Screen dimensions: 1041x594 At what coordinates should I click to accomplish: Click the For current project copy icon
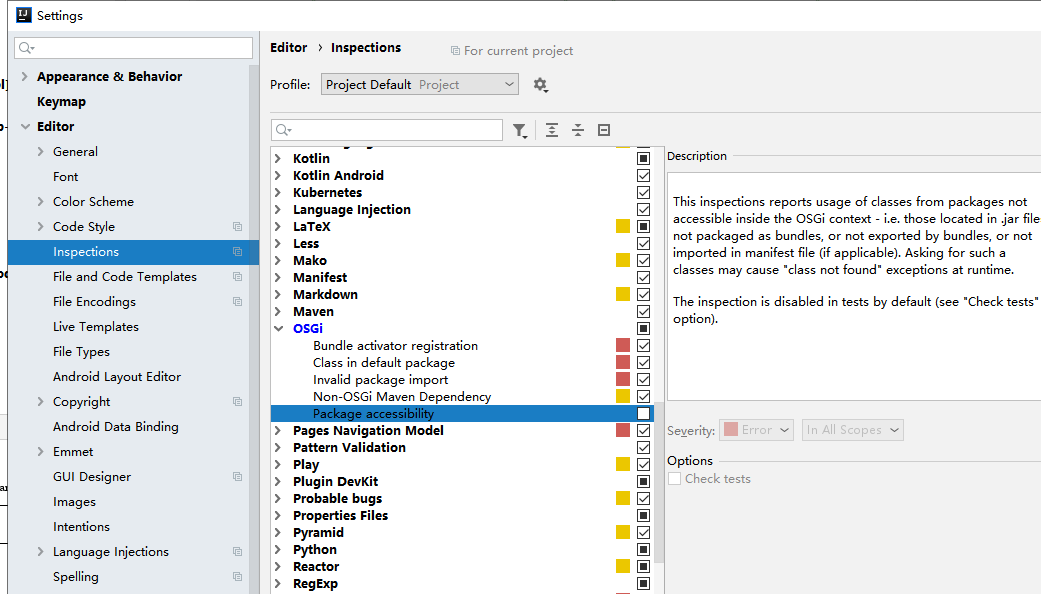[x=455, y=51]
